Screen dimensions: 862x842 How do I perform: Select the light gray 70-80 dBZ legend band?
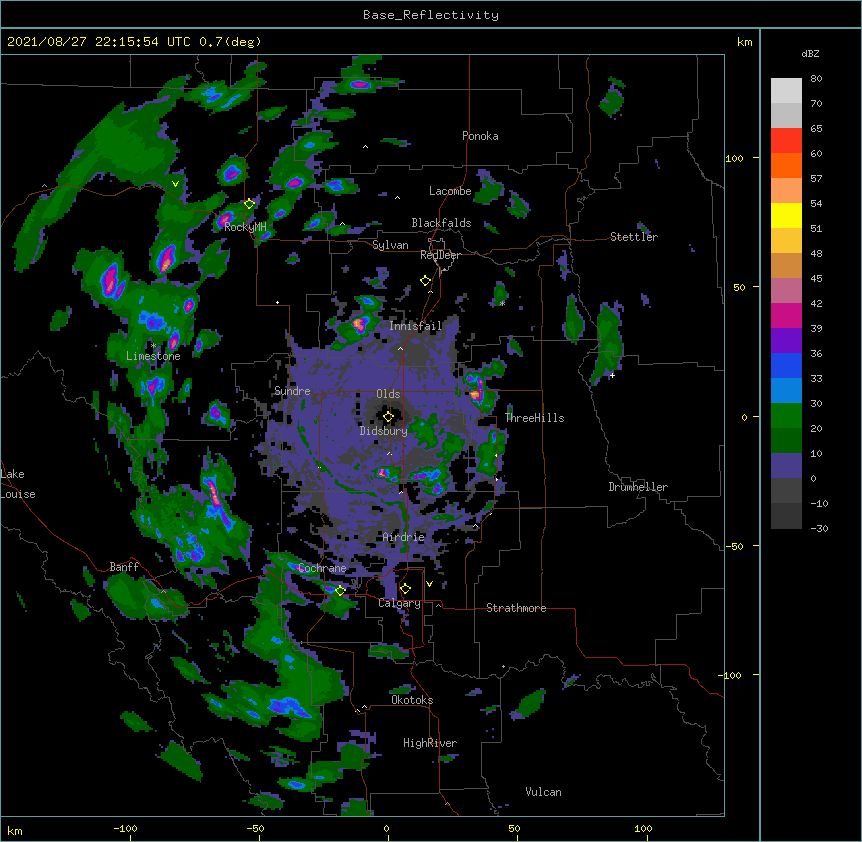click(786, 91)
